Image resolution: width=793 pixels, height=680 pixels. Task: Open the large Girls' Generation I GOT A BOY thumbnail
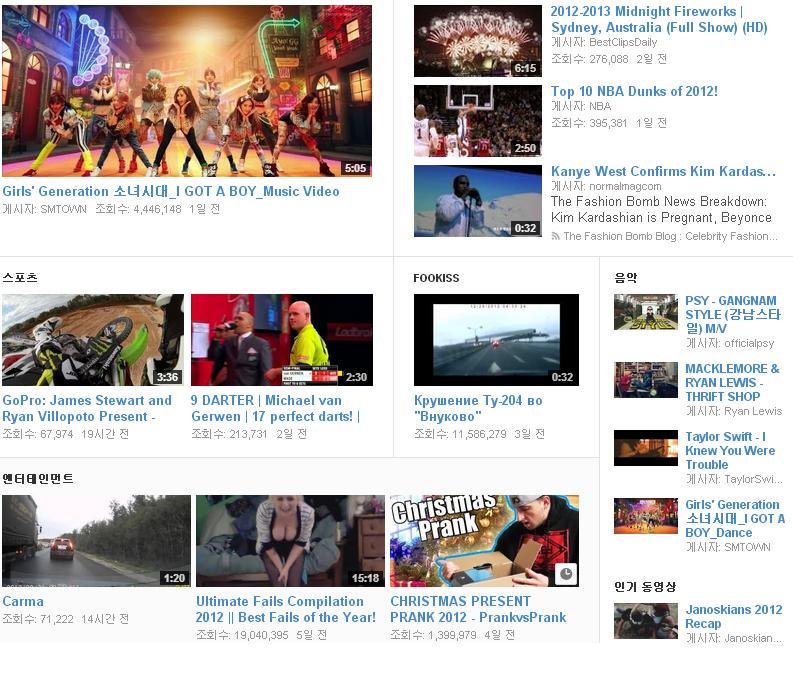187,91
